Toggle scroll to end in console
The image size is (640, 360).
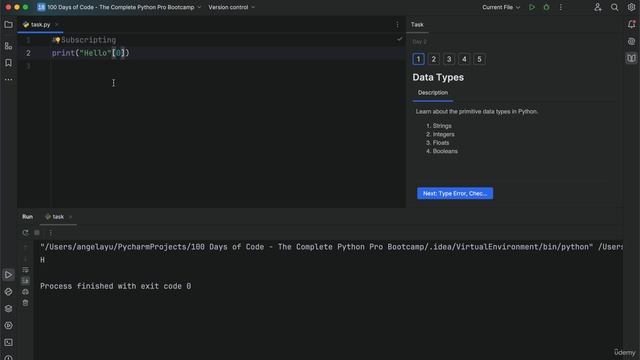(25, 281)
